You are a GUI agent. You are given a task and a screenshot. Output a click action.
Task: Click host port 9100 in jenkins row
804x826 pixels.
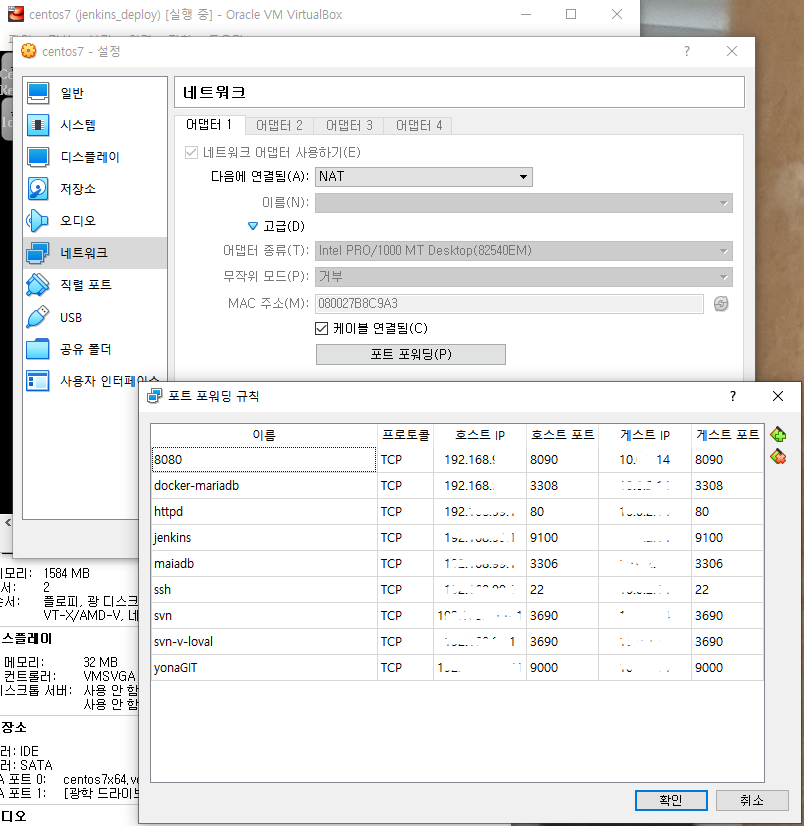[562, 537]
